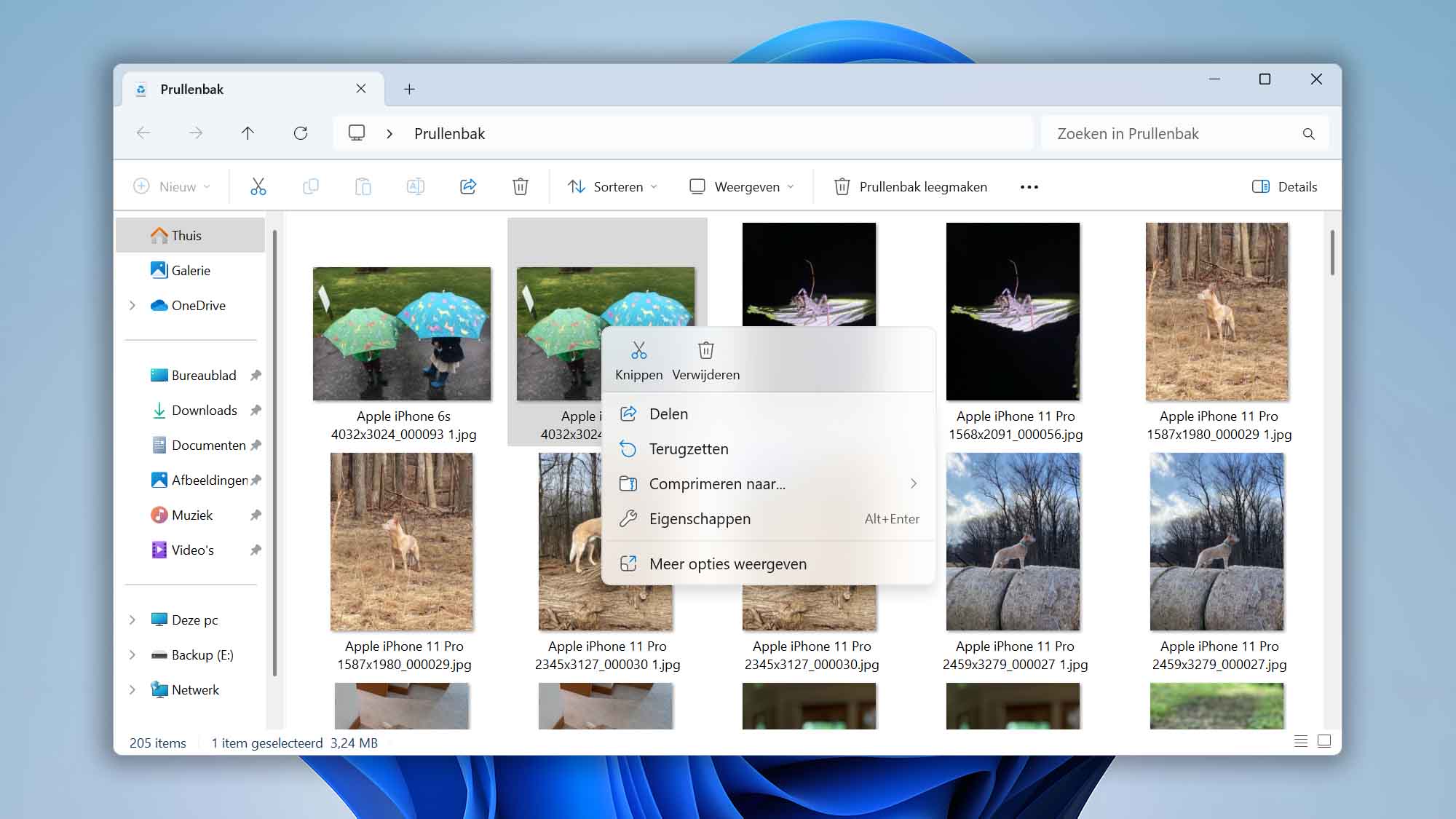Open the Sorteren dropdown
This screenshot has width=1456, height=819.
coord(613,187)
